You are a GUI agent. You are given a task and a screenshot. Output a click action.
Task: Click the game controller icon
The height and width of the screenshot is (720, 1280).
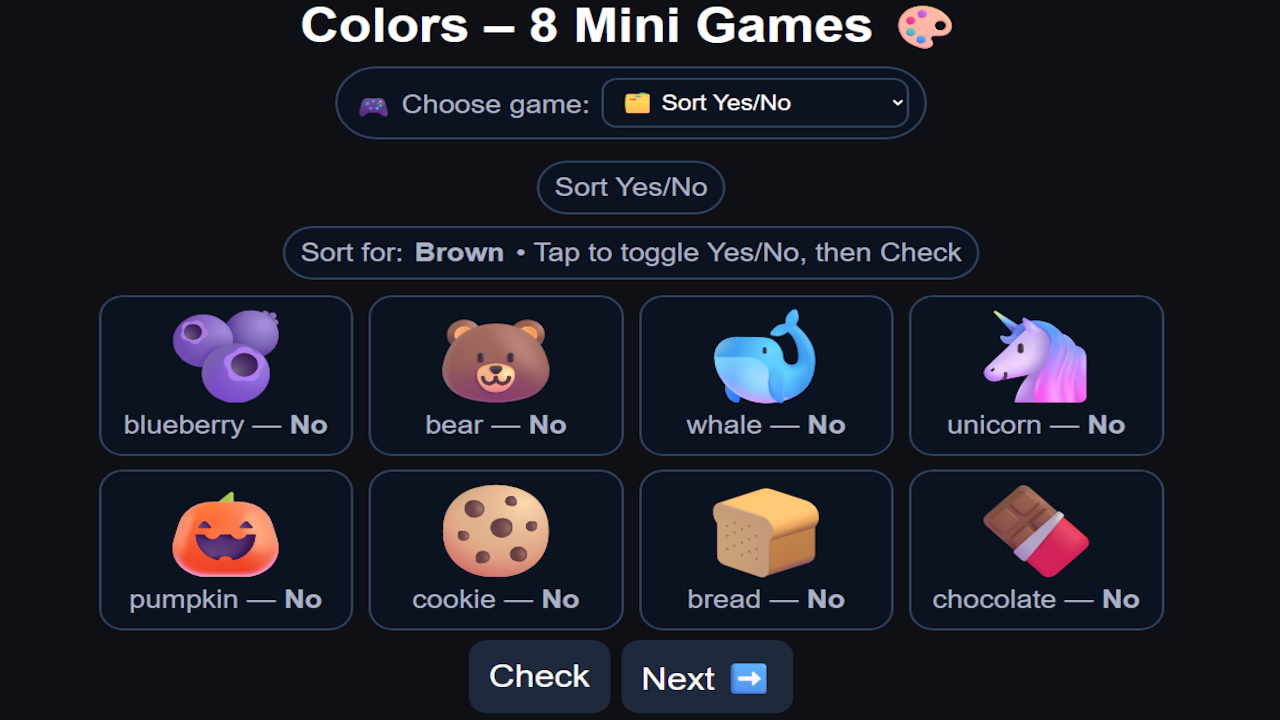[374, 105]
